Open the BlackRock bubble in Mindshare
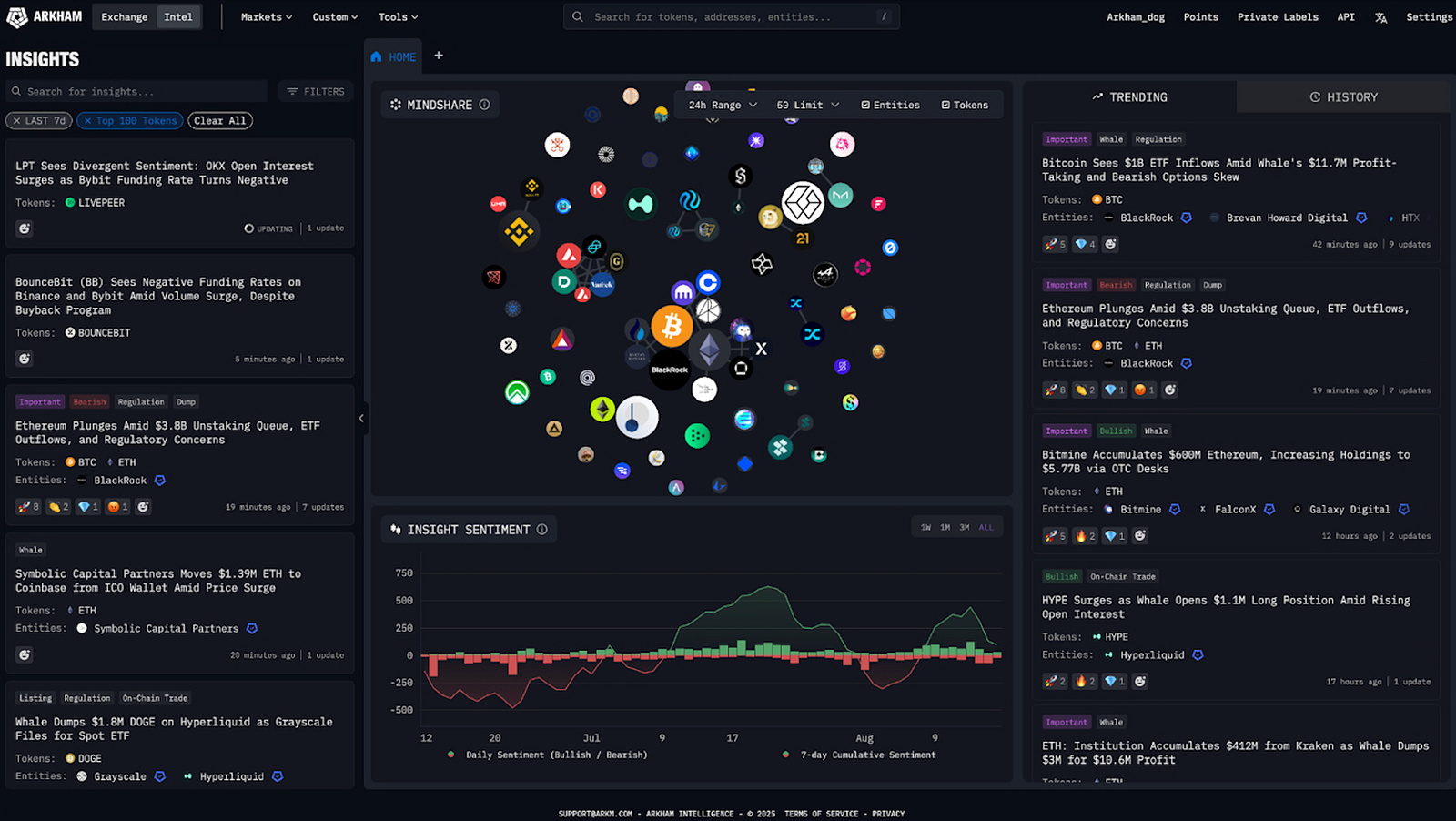This screenshot has height=821, width=1456. tap(670, 370)
